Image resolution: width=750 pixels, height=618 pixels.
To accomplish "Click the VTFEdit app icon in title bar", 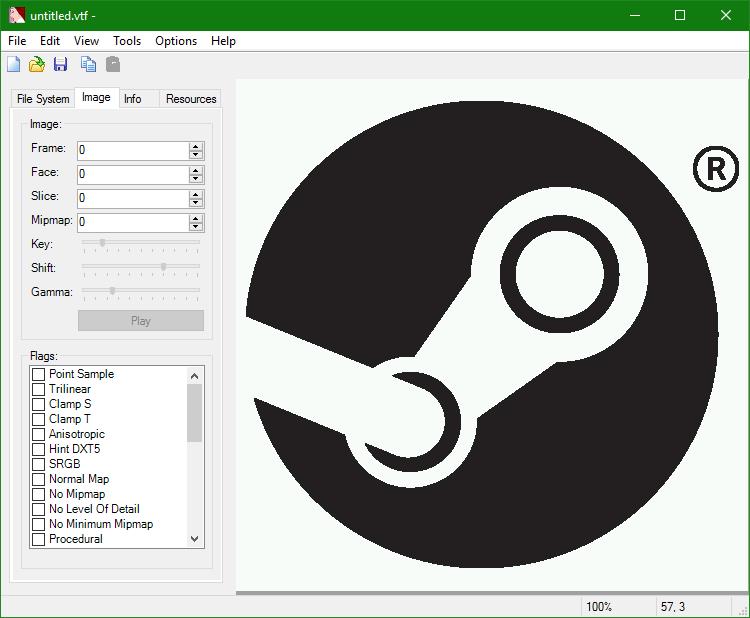I will tap(16, 15).
